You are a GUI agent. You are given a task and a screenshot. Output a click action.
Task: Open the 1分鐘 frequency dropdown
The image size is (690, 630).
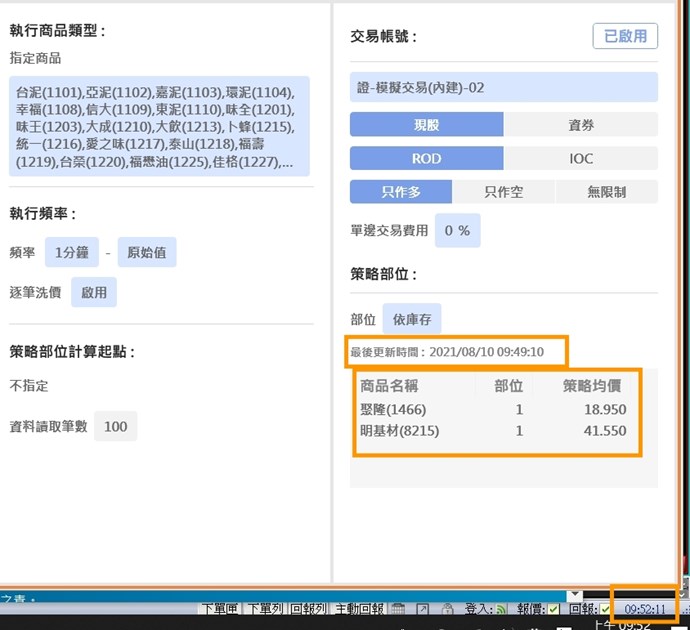(71, 253)
